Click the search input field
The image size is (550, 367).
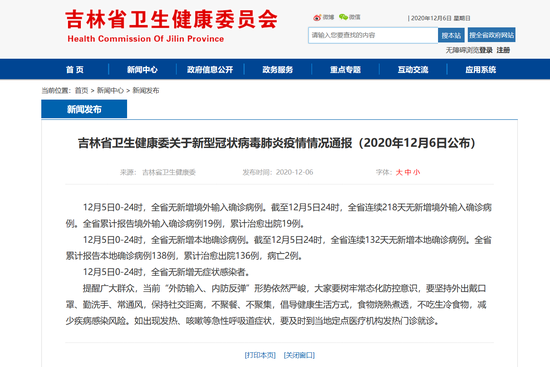click(x=373, y=35)
